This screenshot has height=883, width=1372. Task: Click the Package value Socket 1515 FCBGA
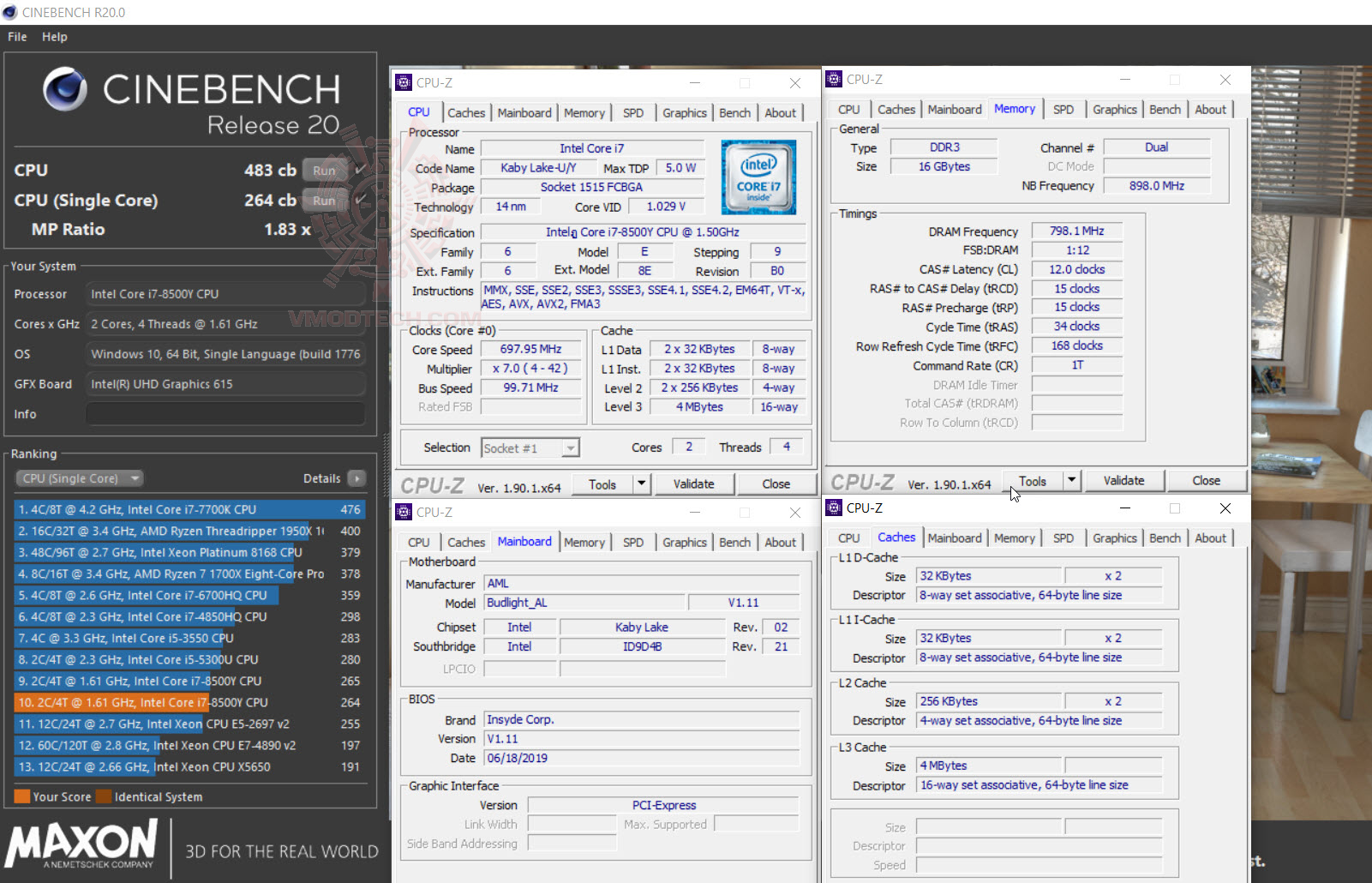592,187
